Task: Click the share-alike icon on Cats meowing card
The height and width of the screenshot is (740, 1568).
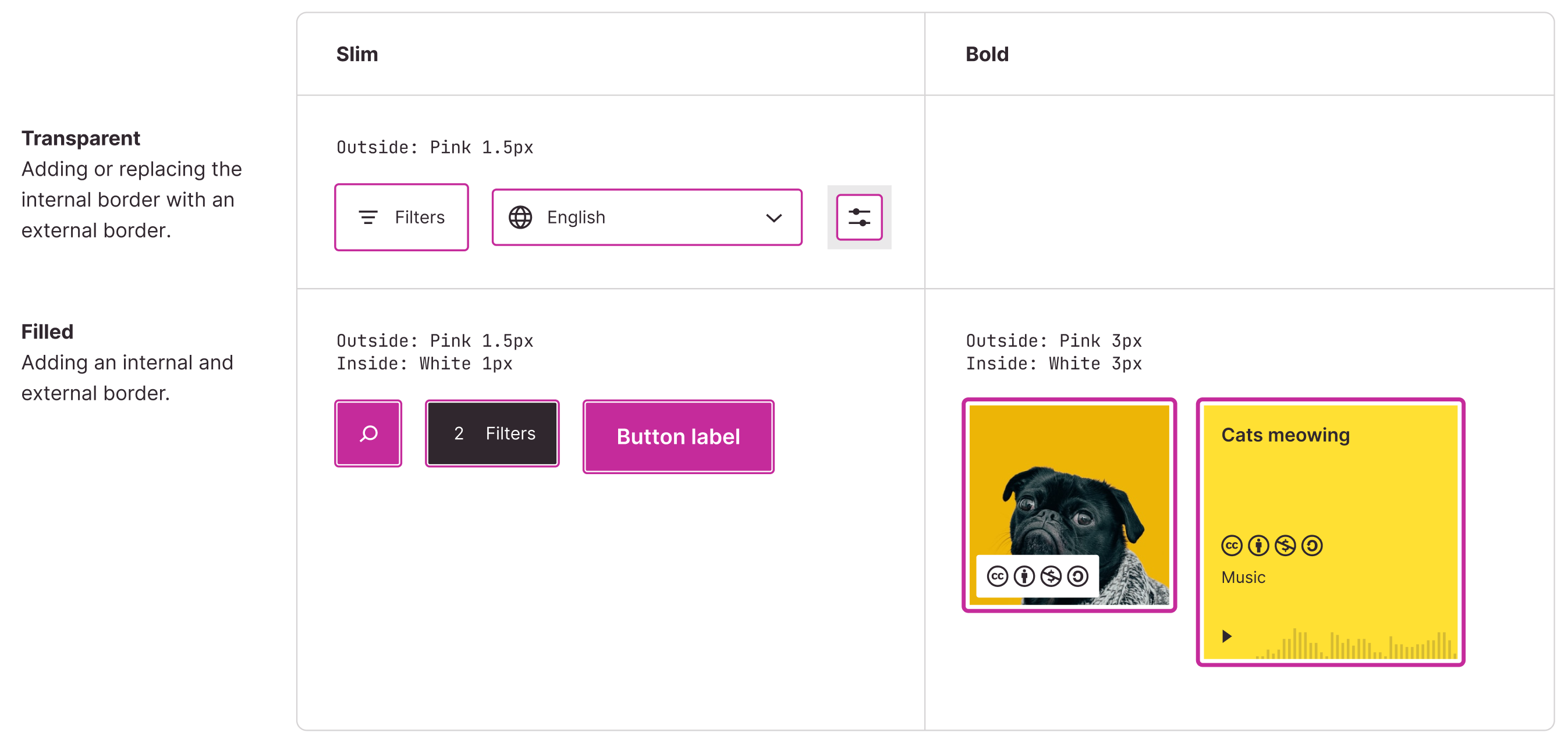Action: point(1312,545)
